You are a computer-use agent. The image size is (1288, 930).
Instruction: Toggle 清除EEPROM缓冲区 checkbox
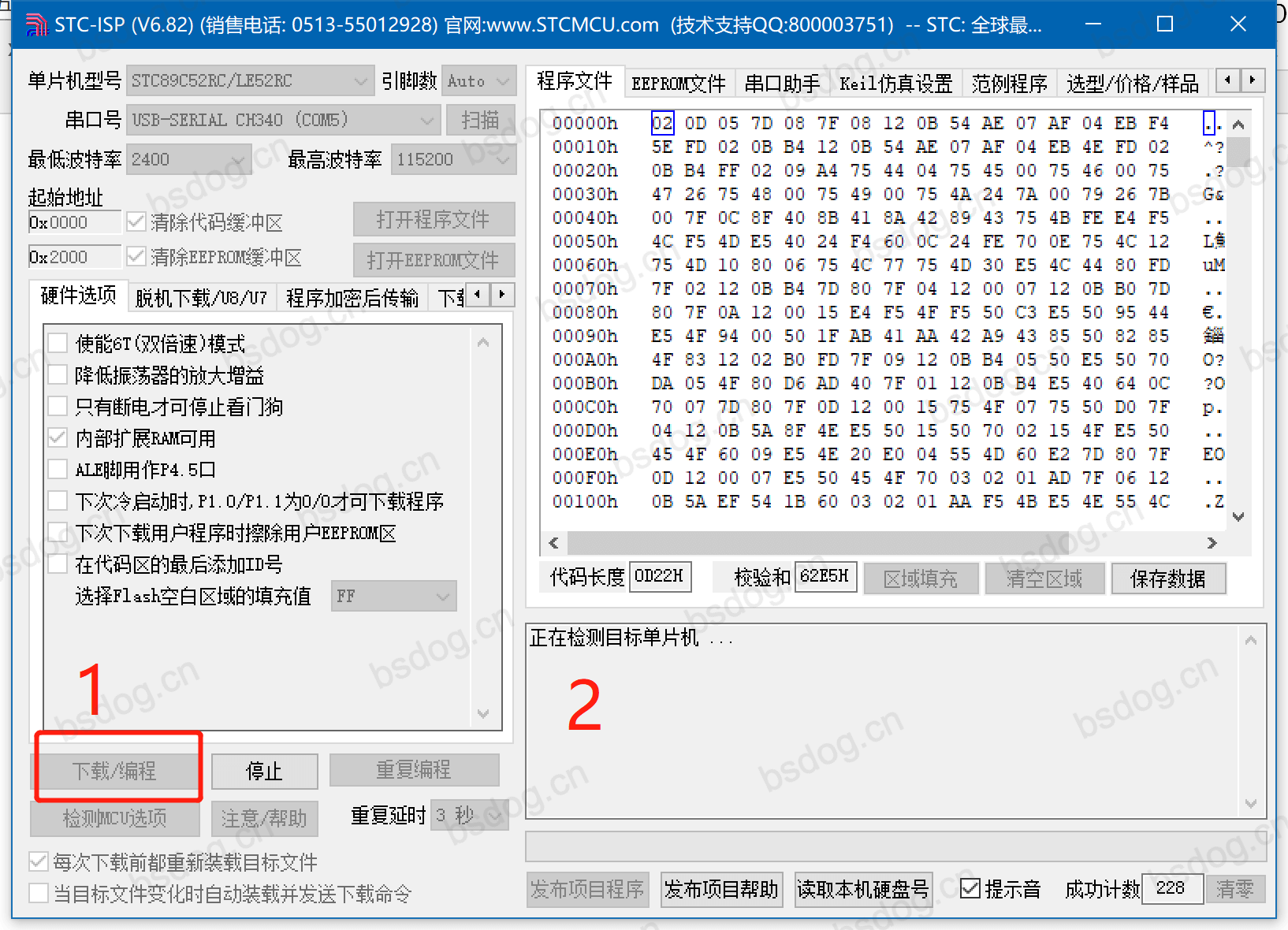pyautogui.click(x=136, y=257)
